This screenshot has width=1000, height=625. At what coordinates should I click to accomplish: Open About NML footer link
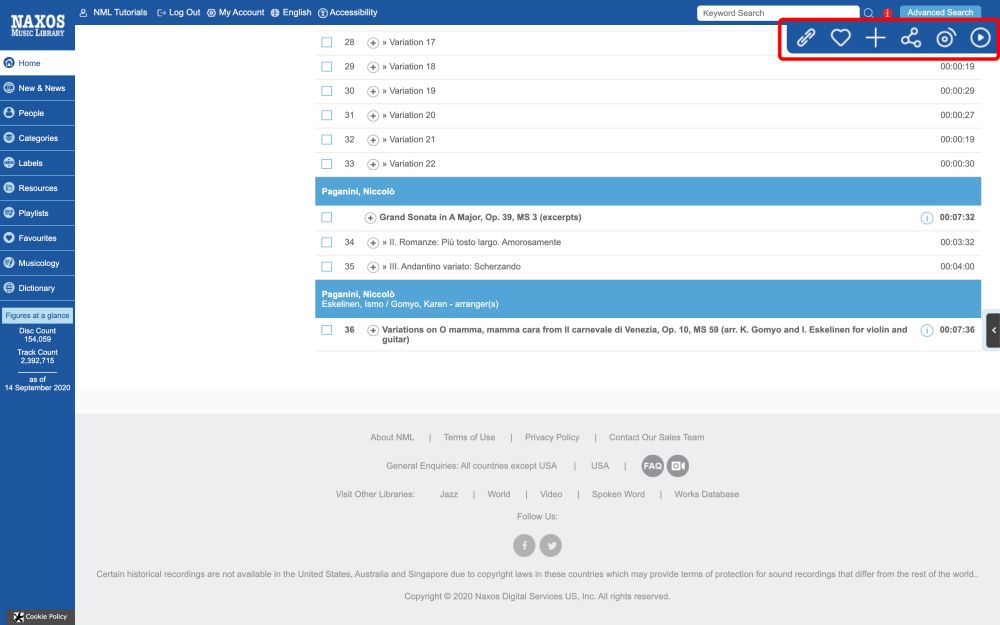click(392, 438)
